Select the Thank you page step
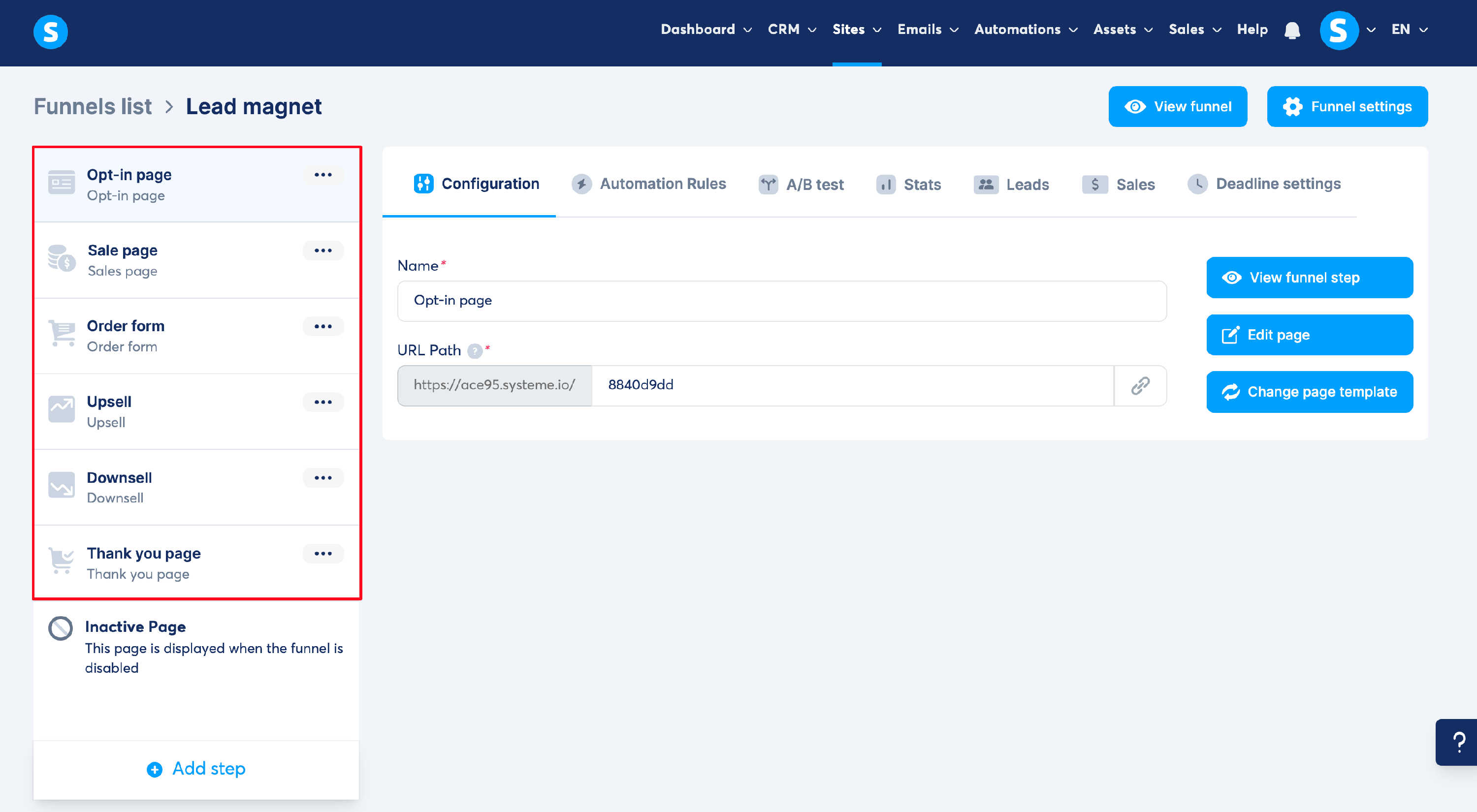1477x812 pixels. tap(196, 562)
